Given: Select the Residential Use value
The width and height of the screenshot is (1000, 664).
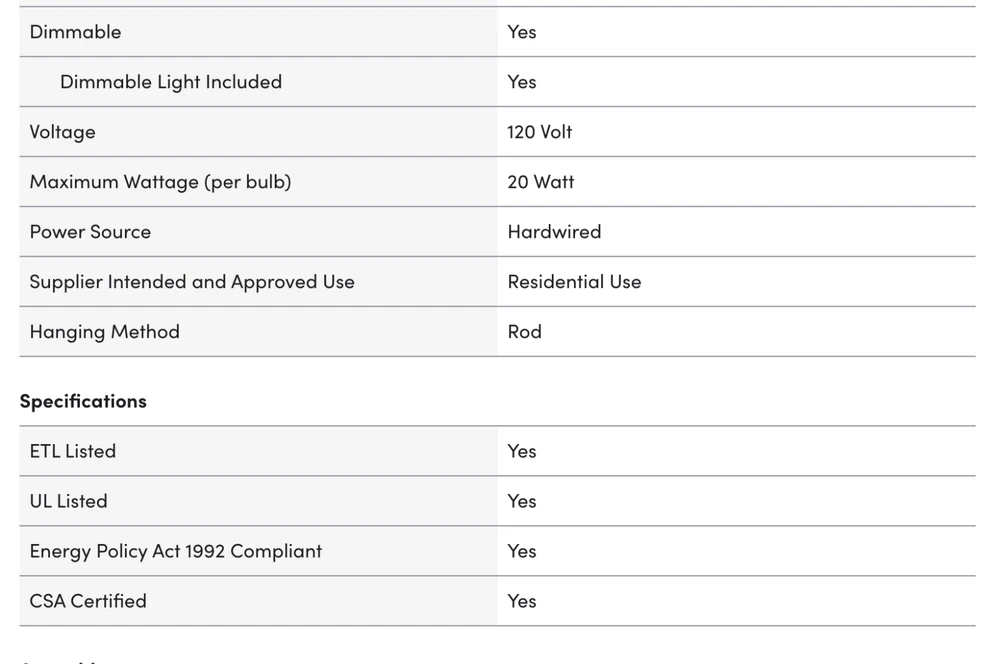Looking at the screenshot, I should pyautogui.click(x=574, y=282).
